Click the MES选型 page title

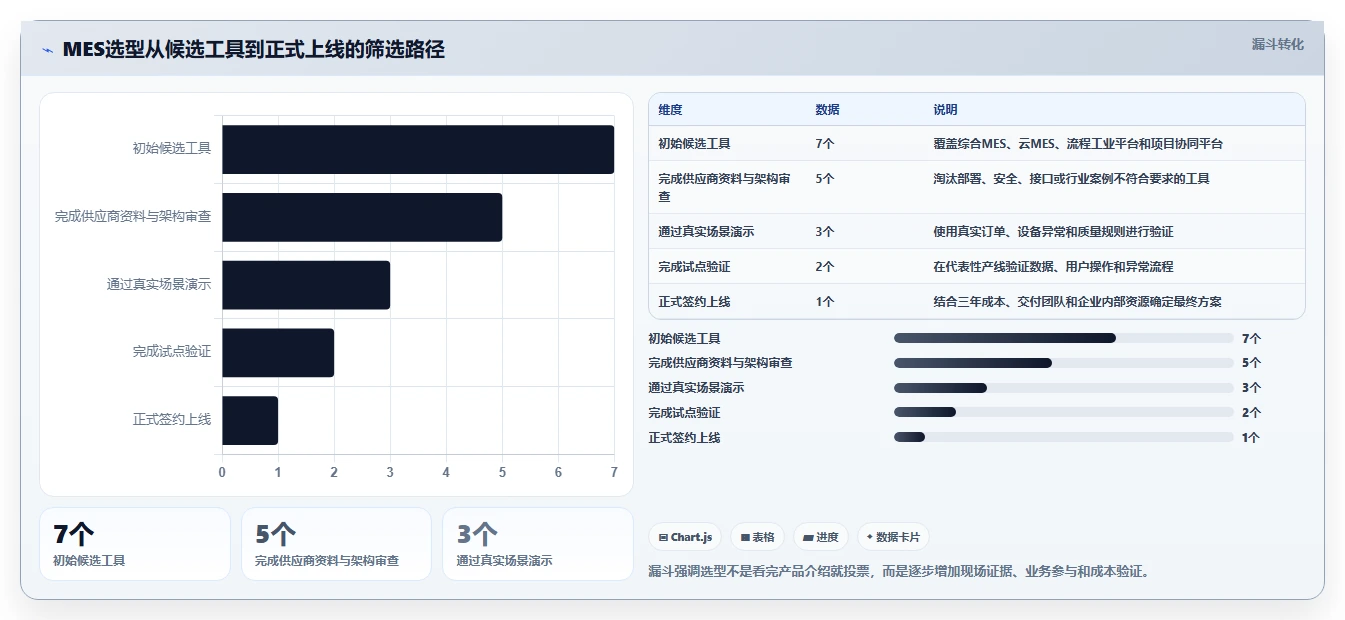(x=253, y=49)
